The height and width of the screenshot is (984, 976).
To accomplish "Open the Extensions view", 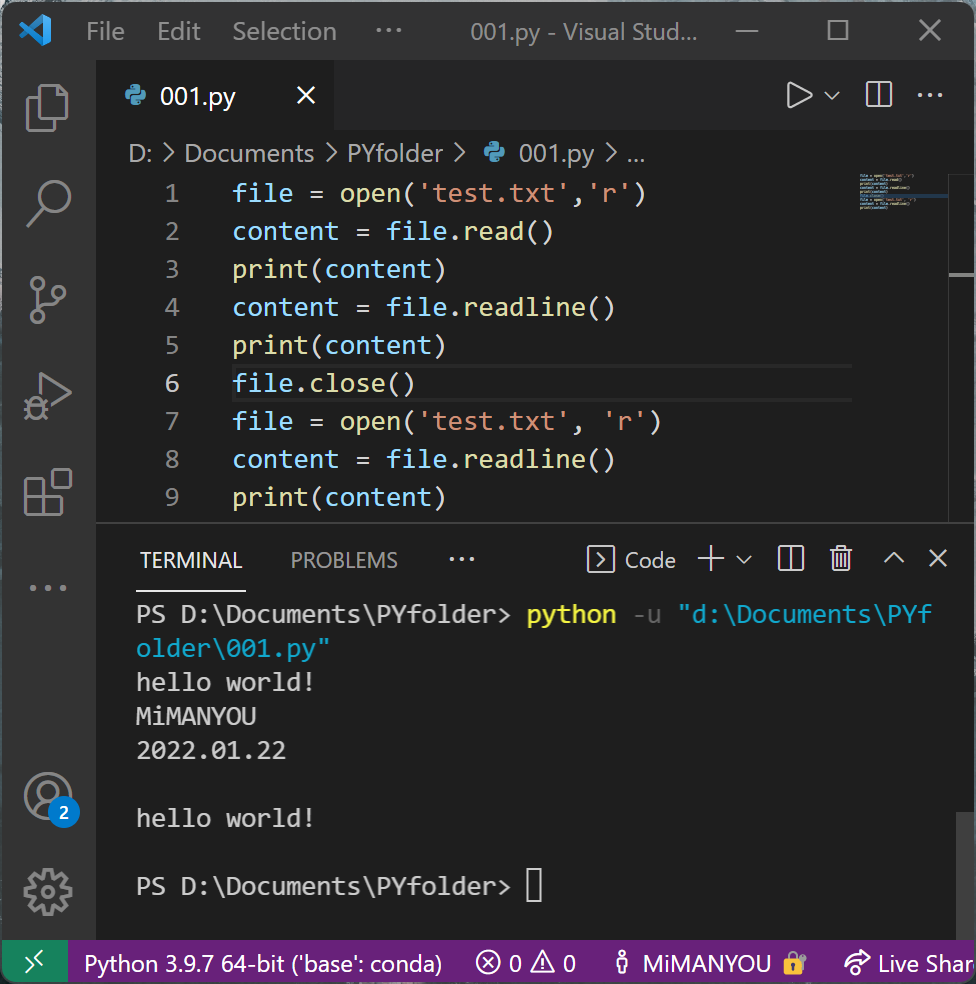I will click(x=47, y=491).
